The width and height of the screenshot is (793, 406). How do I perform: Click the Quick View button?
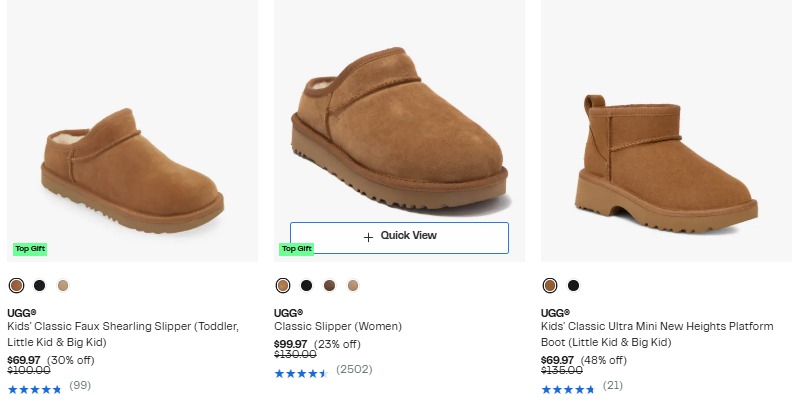[x=399, y=237]
